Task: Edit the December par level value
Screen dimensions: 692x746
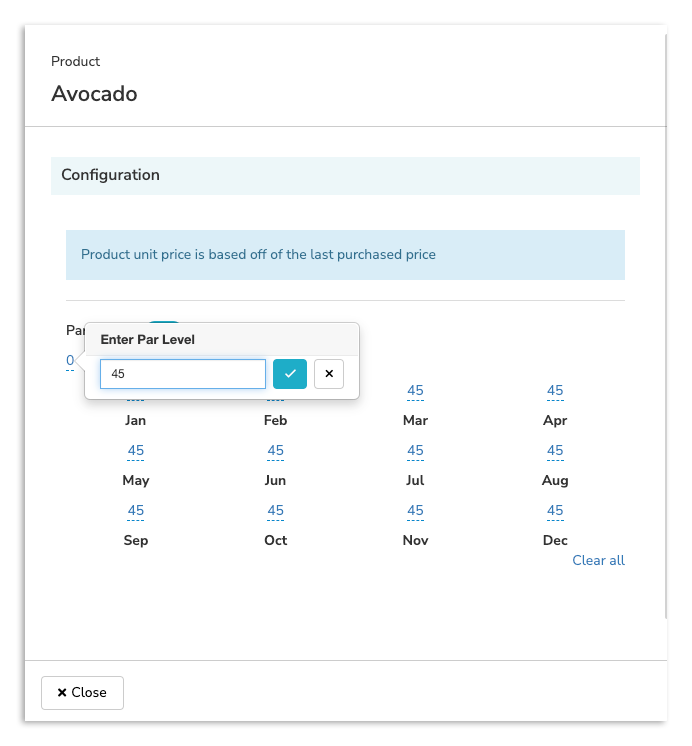Action: click(x=555, y=511)
